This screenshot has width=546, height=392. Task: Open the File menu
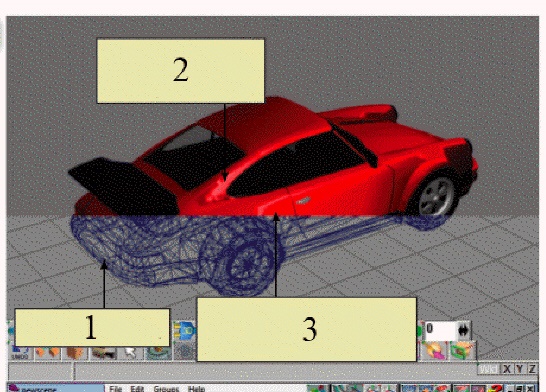(116, 389)
